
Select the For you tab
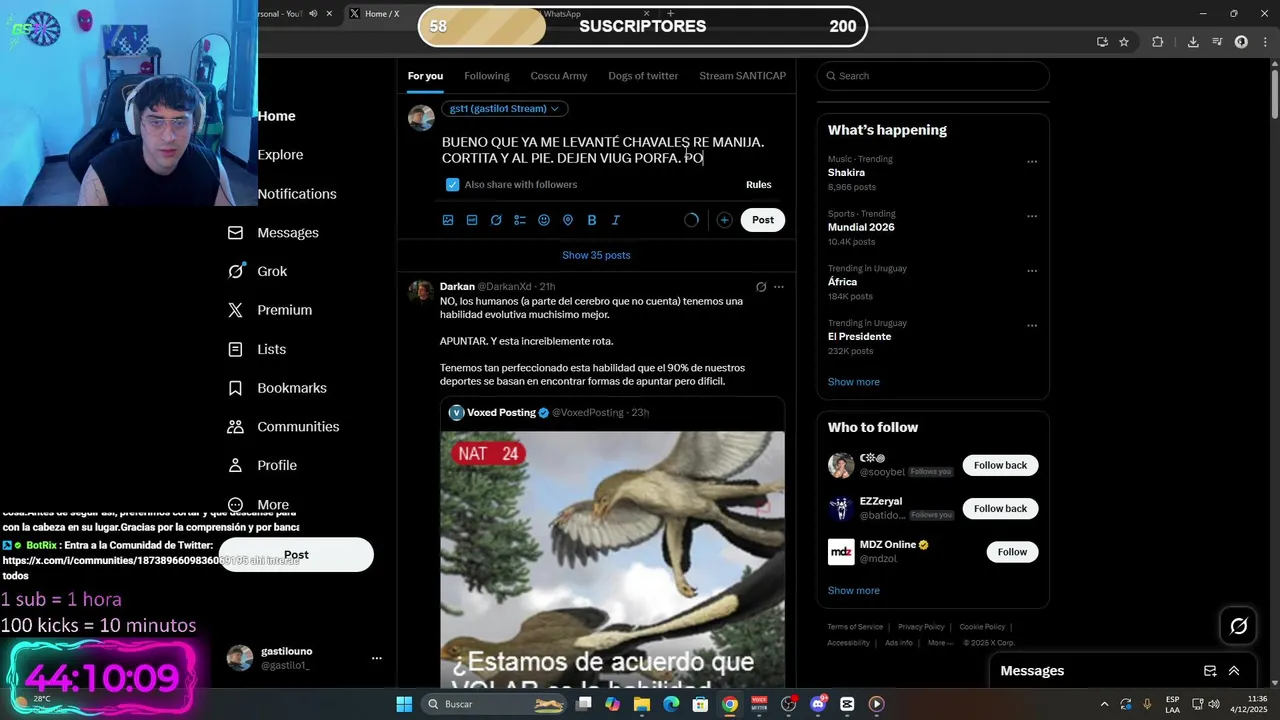coord(425,76)
